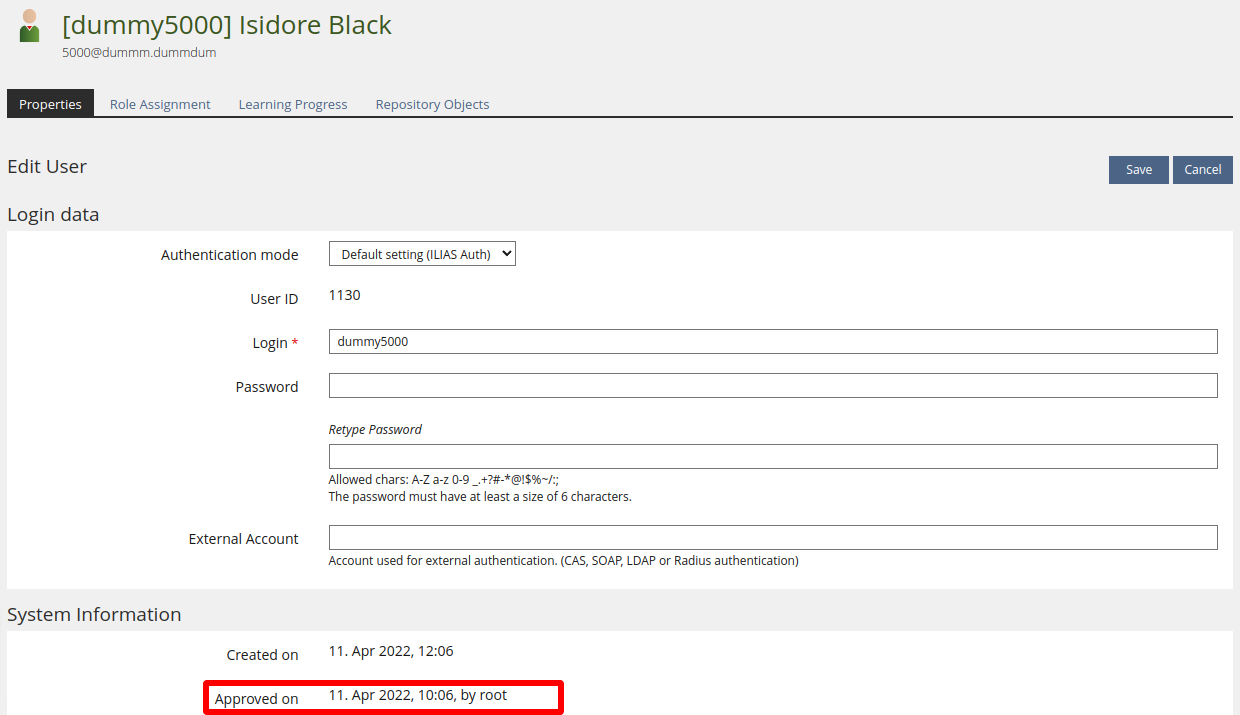The width and height of the screenshot is (1240, 715).
Task: Focus the Login field containing dummy5000
Action: [772, 342]
